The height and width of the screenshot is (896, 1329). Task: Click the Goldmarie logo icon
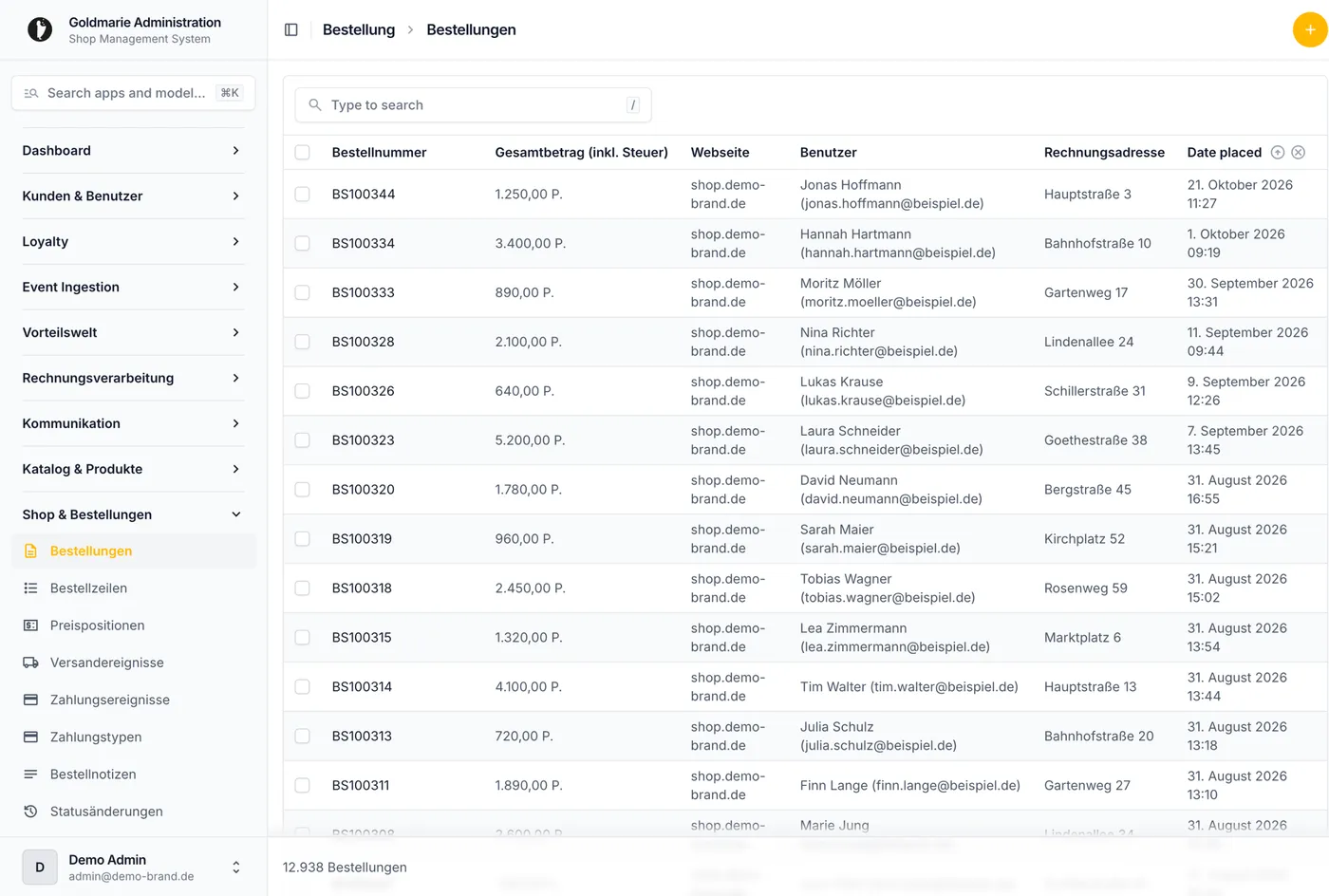(40, 29)
